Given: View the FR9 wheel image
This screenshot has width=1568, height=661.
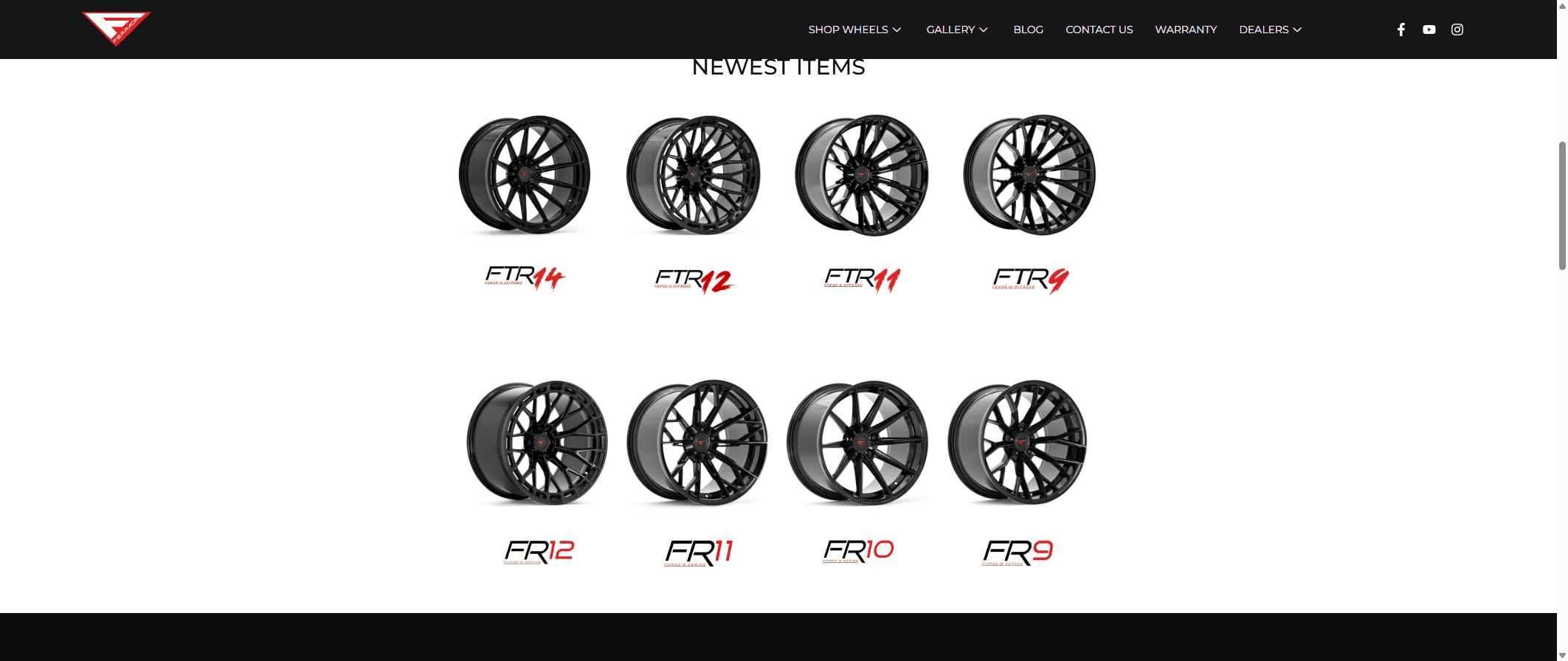Looking at the screenshot, I should tap(1018, 443).
